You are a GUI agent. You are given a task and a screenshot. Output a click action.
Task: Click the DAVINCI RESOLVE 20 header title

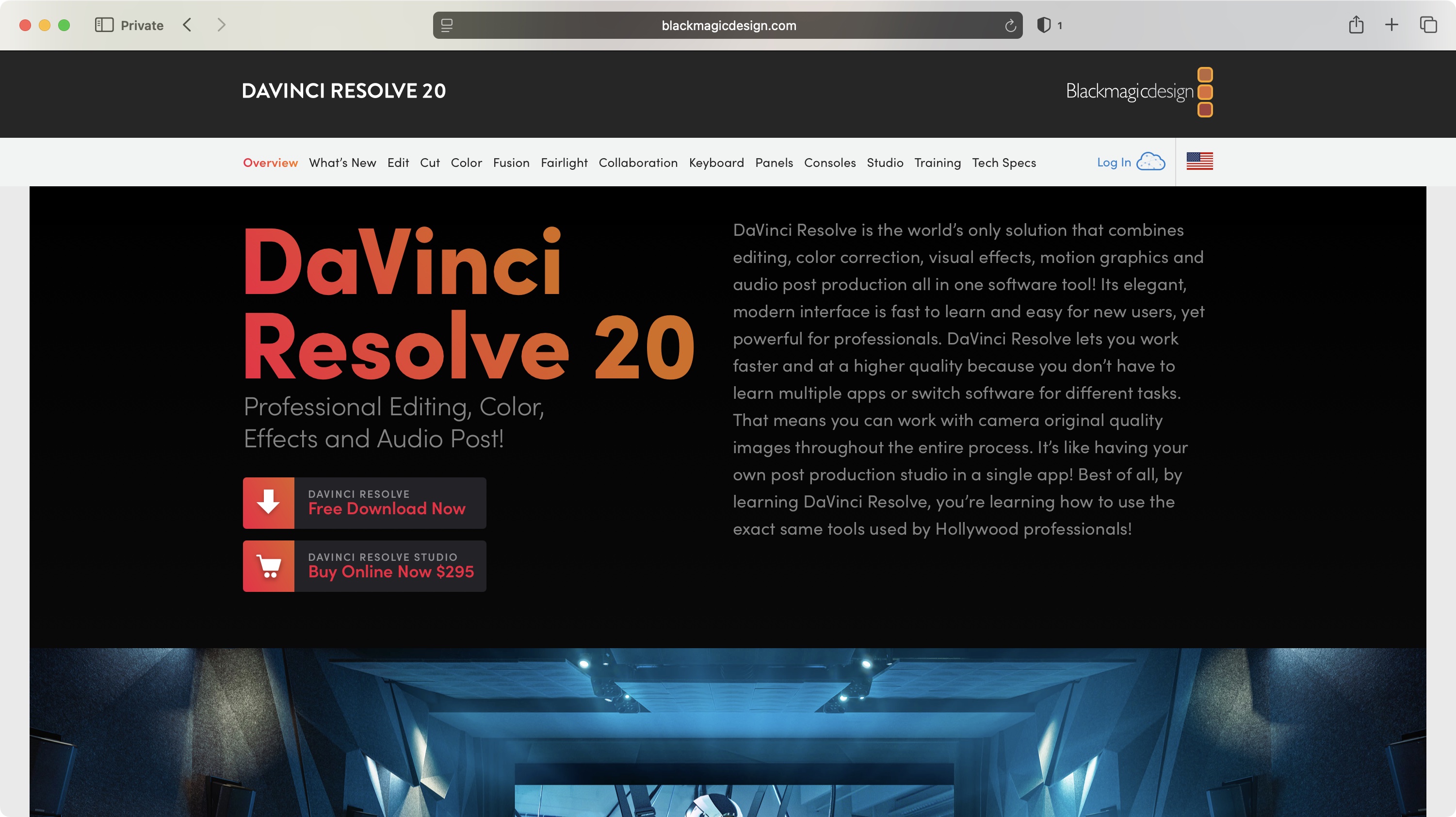point(344,90)
